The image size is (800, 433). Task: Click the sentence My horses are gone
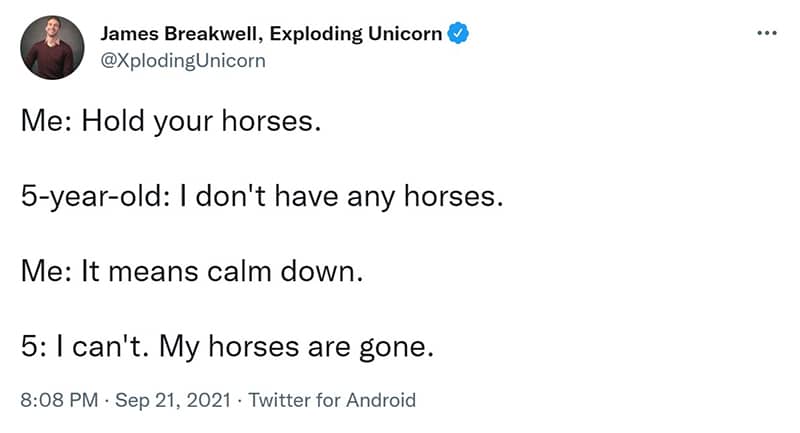[296, 347]
